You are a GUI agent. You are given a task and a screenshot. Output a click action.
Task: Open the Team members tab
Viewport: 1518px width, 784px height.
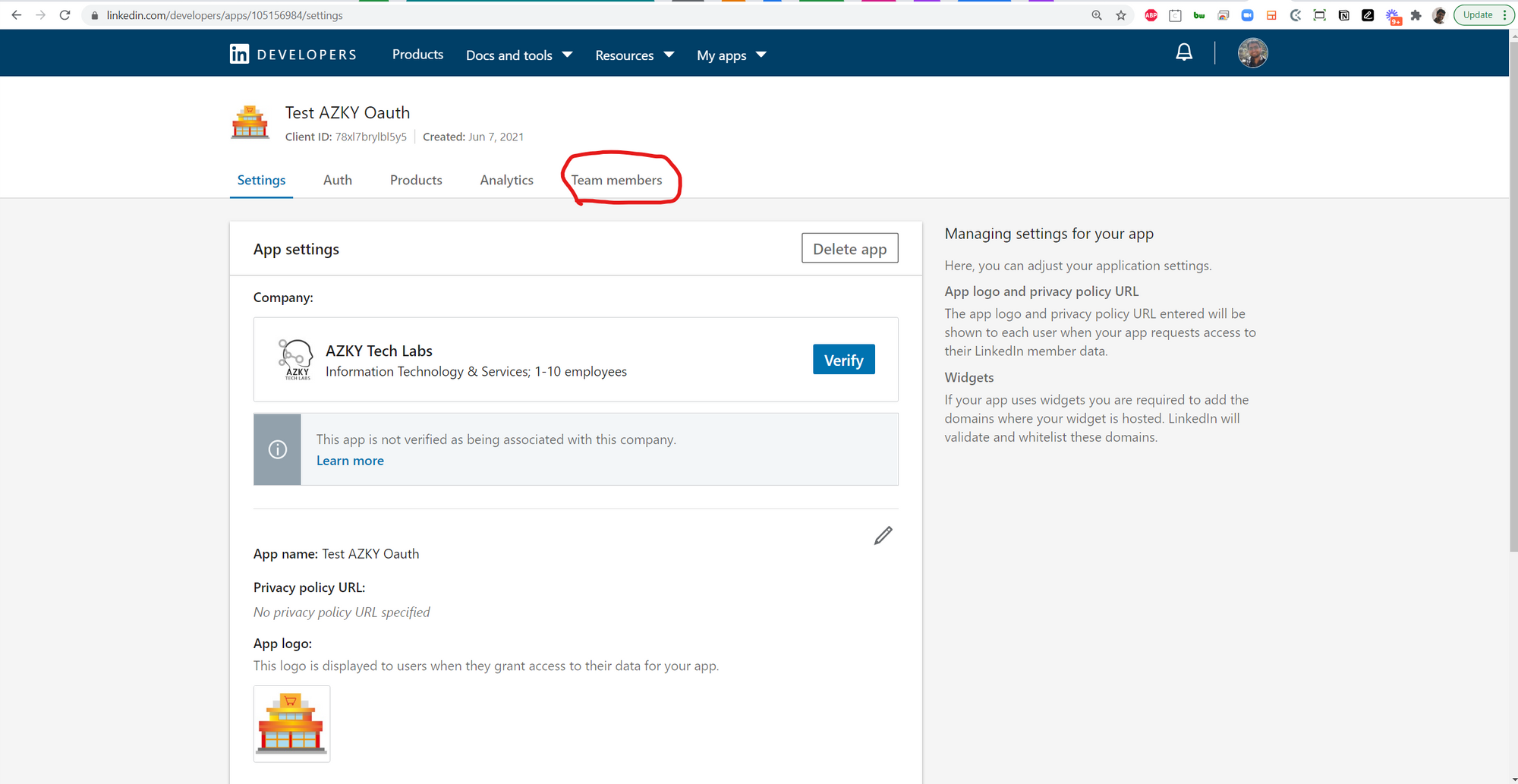point(616,180)
